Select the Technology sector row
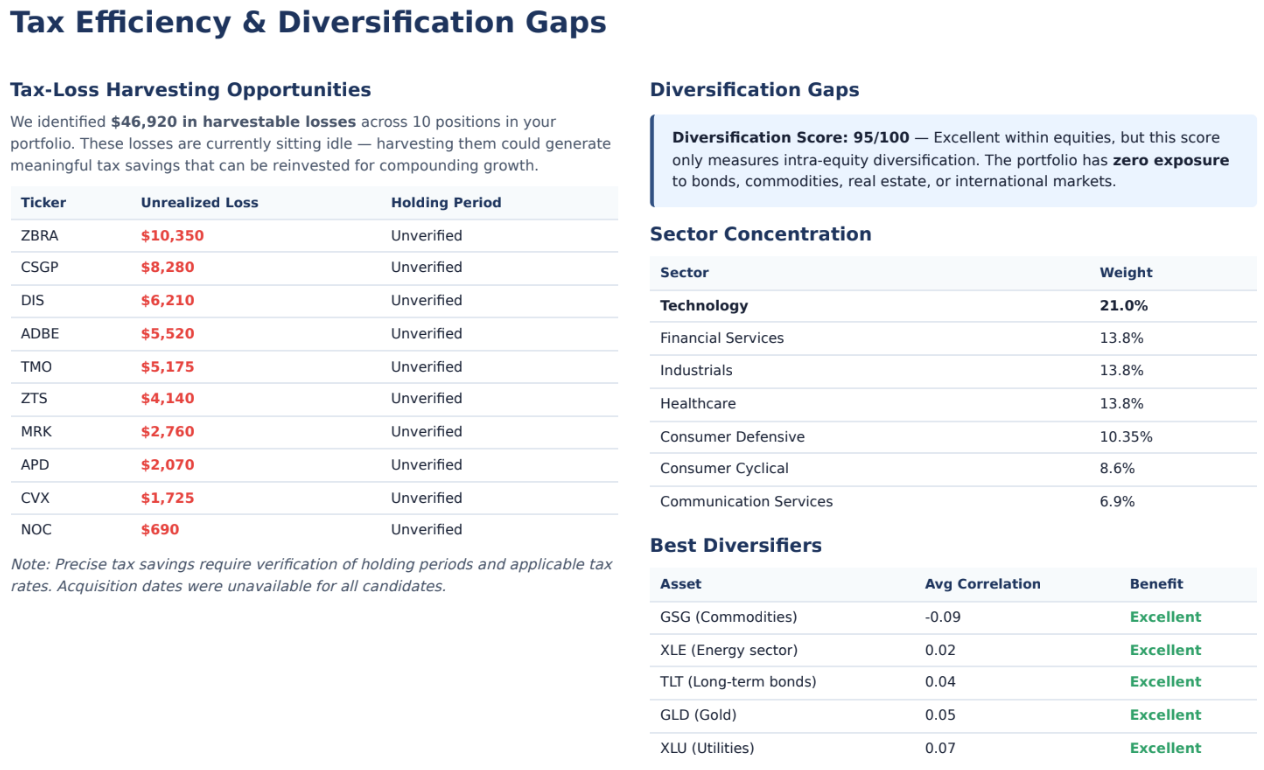Viewport: 1264px width, 770px height. pos(953,306)
